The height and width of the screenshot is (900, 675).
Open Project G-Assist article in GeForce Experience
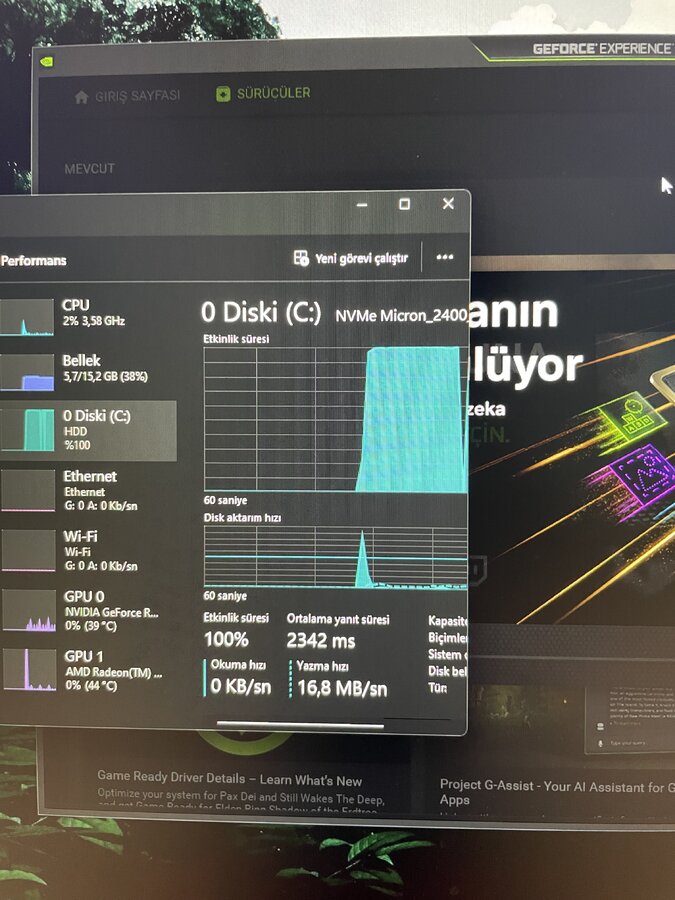(557, 792)
